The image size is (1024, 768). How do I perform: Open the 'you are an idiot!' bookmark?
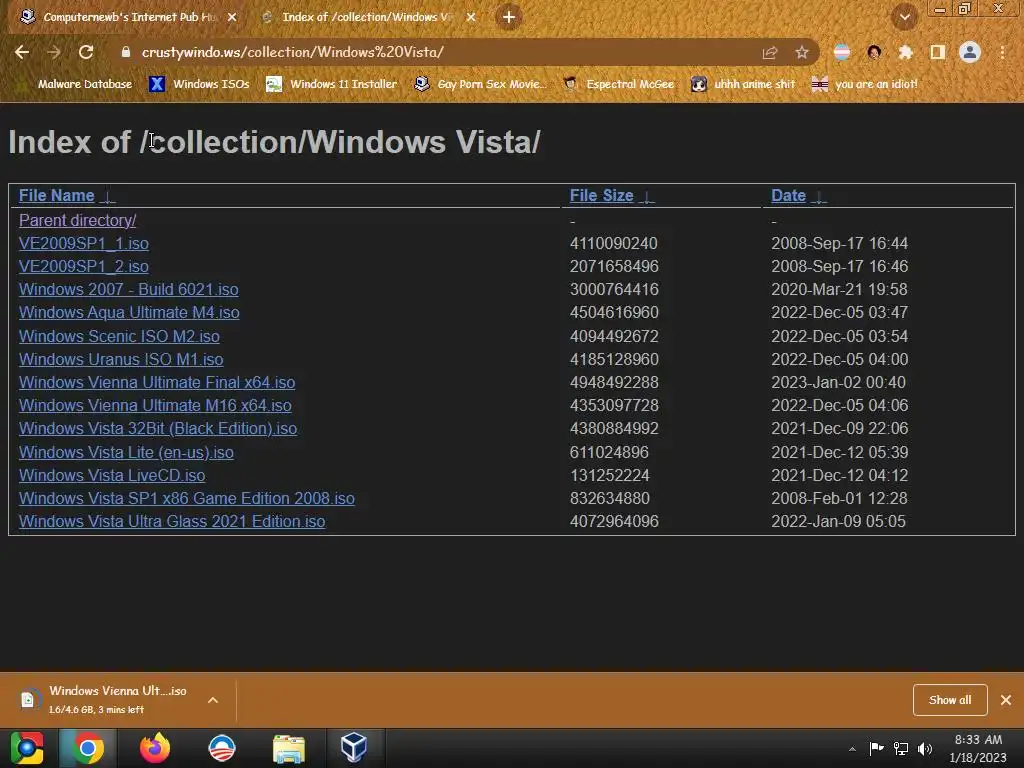[x=865, y=84]
